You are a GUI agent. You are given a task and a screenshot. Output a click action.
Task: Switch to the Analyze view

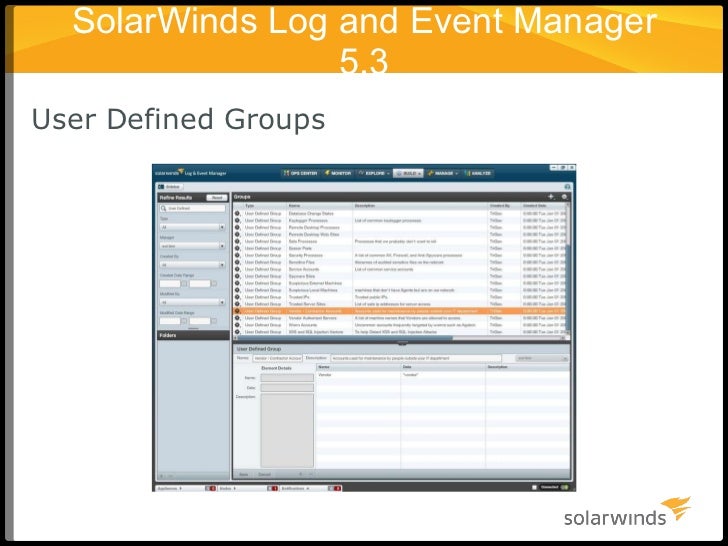[478, 173]
